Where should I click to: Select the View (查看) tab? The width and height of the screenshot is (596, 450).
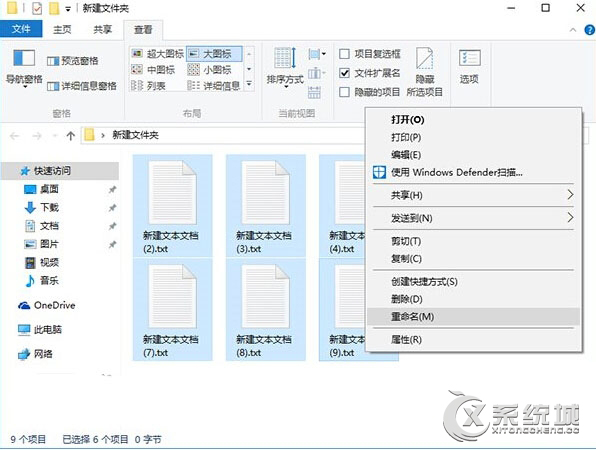143,30
